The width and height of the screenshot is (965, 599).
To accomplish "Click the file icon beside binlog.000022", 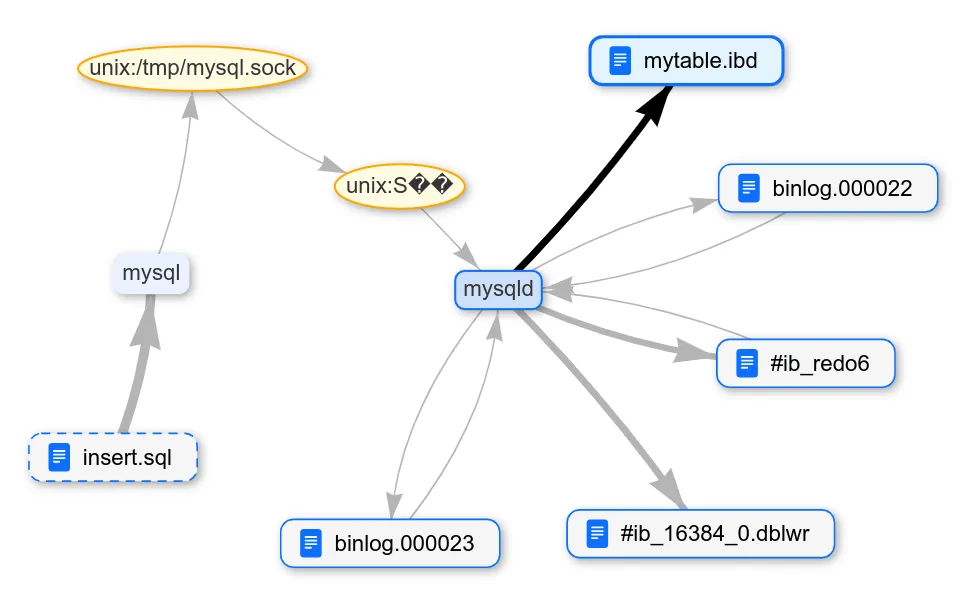I will click(x=749, y=188).
